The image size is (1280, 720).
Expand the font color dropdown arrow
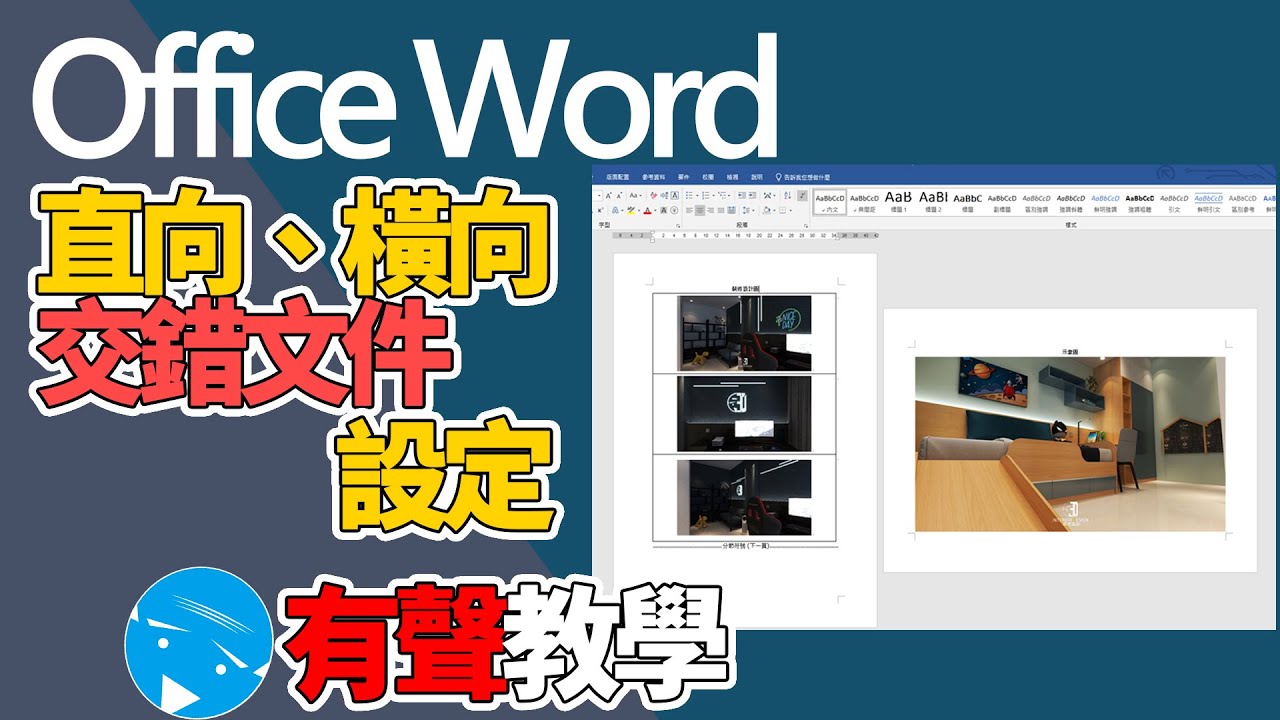point(655,210)
